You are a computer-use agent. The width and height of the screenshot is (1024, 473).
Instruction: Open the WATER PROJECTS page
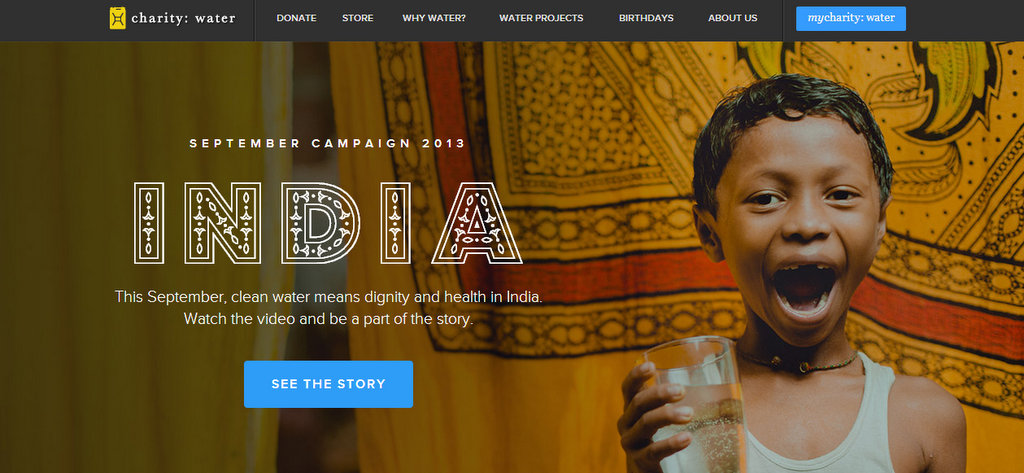click(541, 18)
